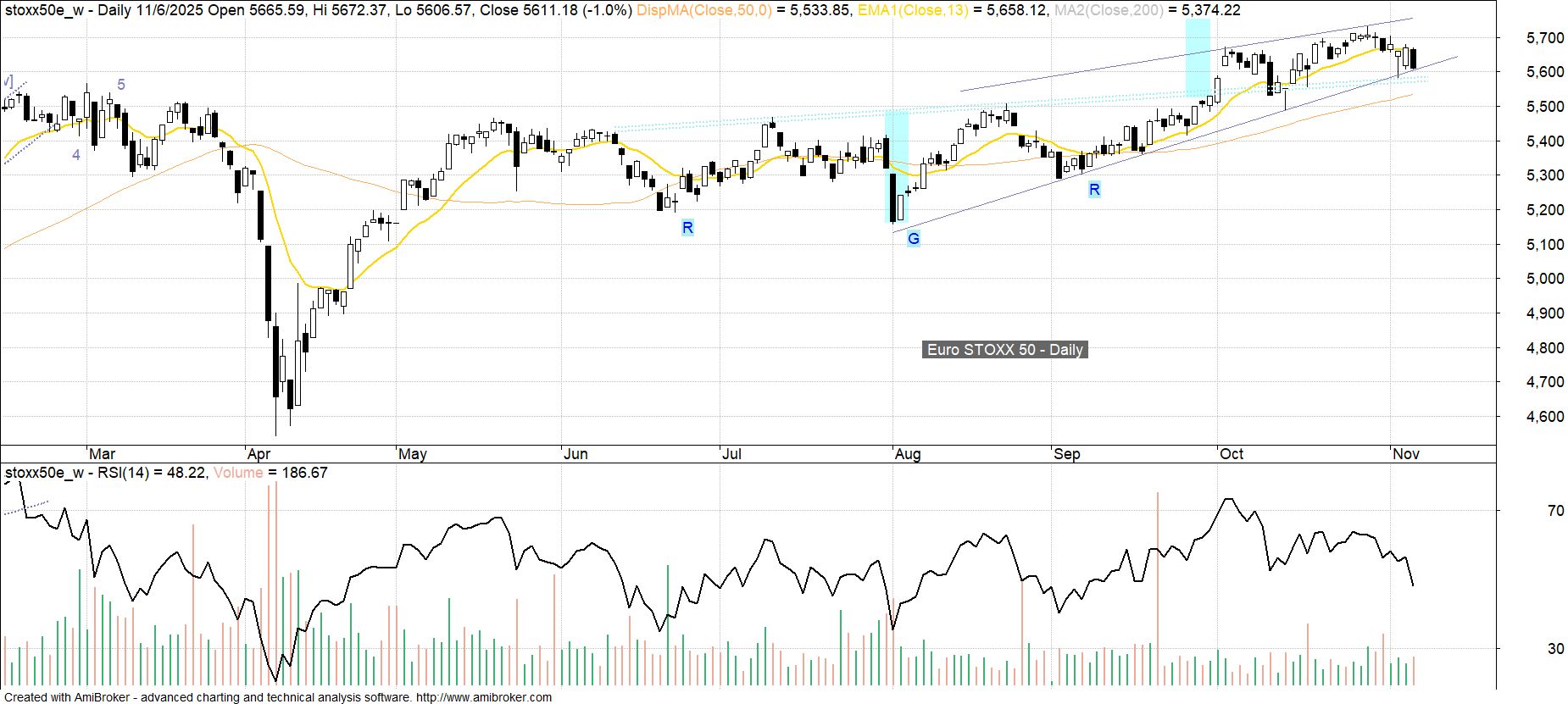Click the R marker below the June low
Image resolution: width=1568 pixels, height=704 pixels.
pyautogui.click(x=687, y=227)
